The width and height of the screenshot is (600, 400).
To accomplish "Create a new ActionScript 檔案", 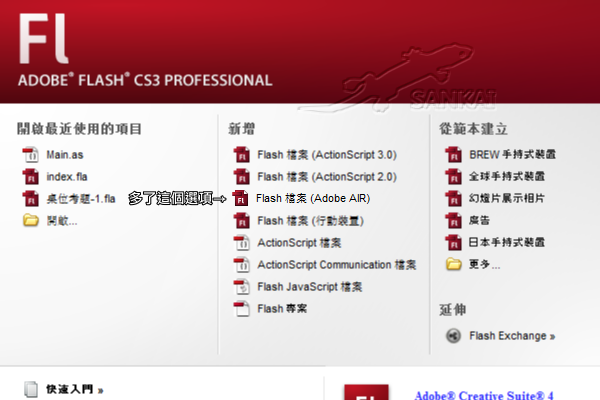I will [x=299, y=243].
